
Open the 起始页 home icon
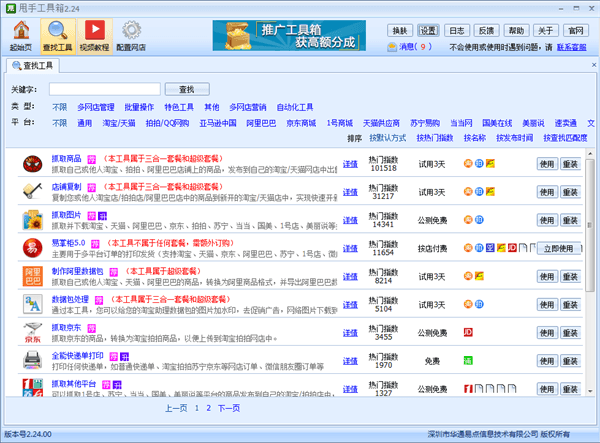point(21,35)
